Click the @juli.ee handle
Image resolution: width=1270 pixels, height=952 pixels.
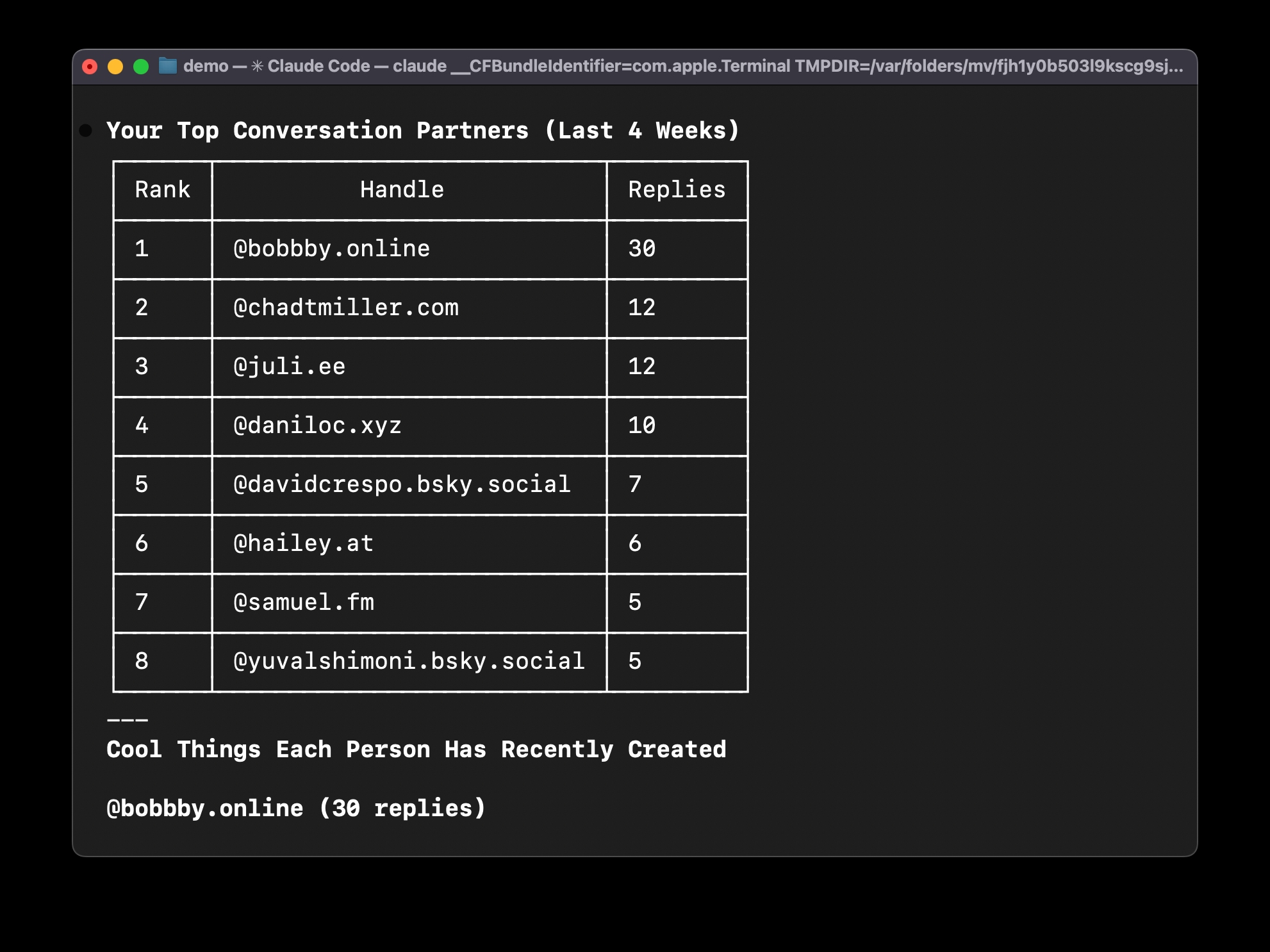coord(289,366)
